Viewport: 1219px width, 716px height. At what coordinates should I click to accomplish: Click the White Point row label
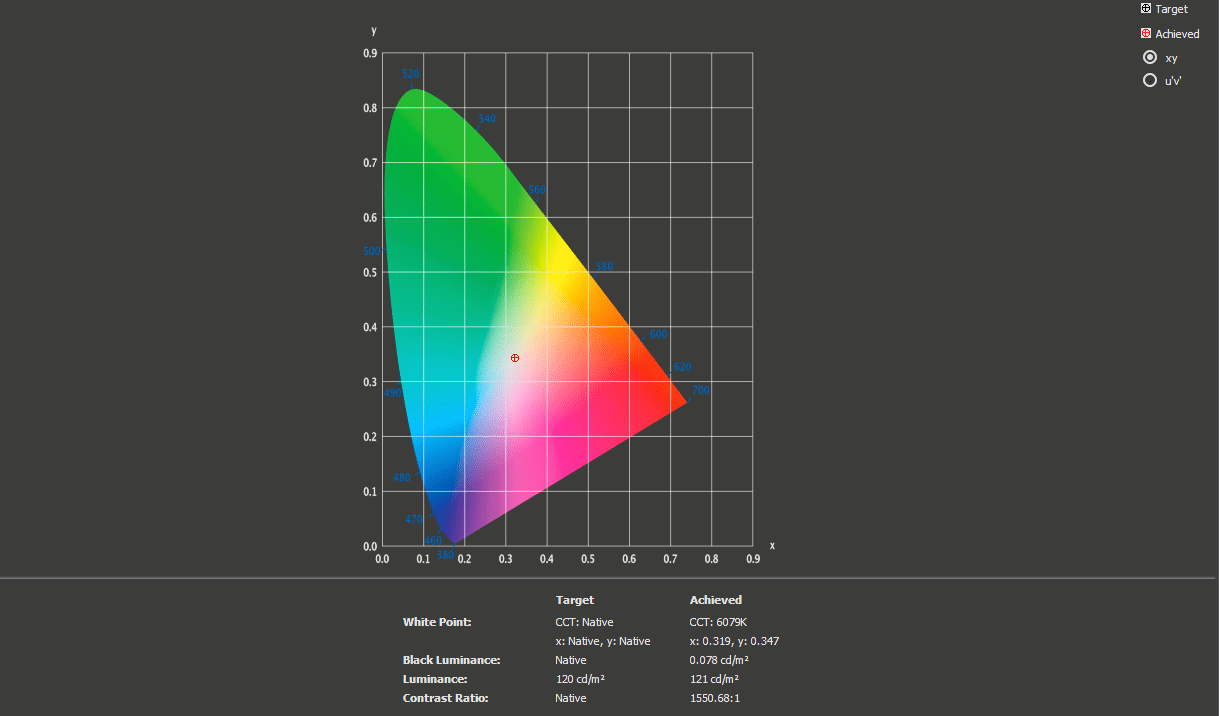(436, 622)
